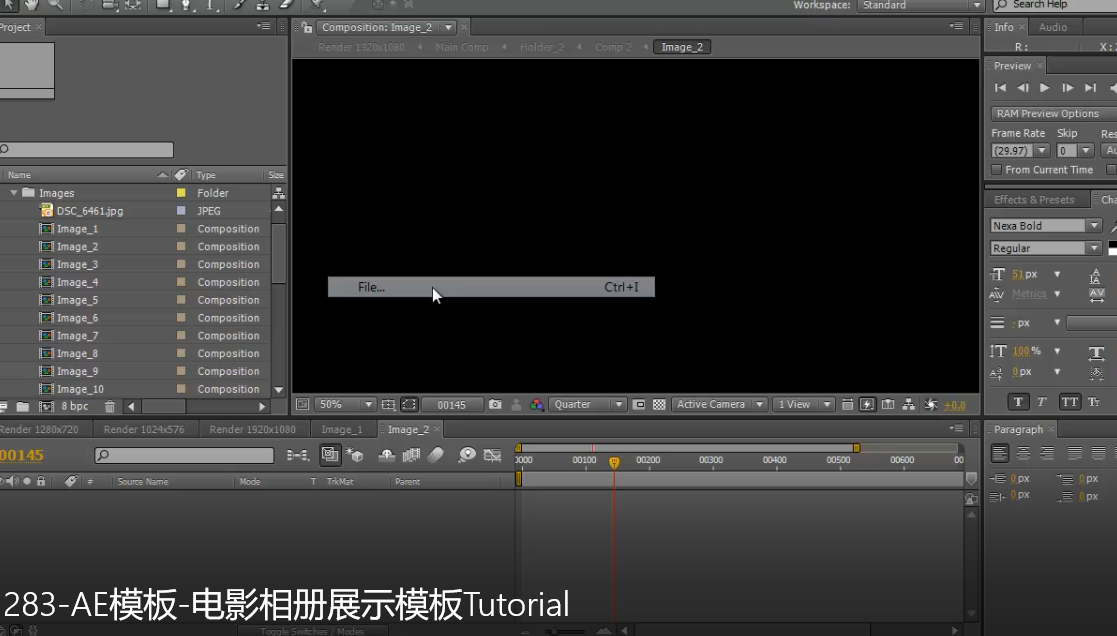This screenshot has height=636, width=1117.
Task: Click the Faux Italic button
Action: pos(1041,402)
